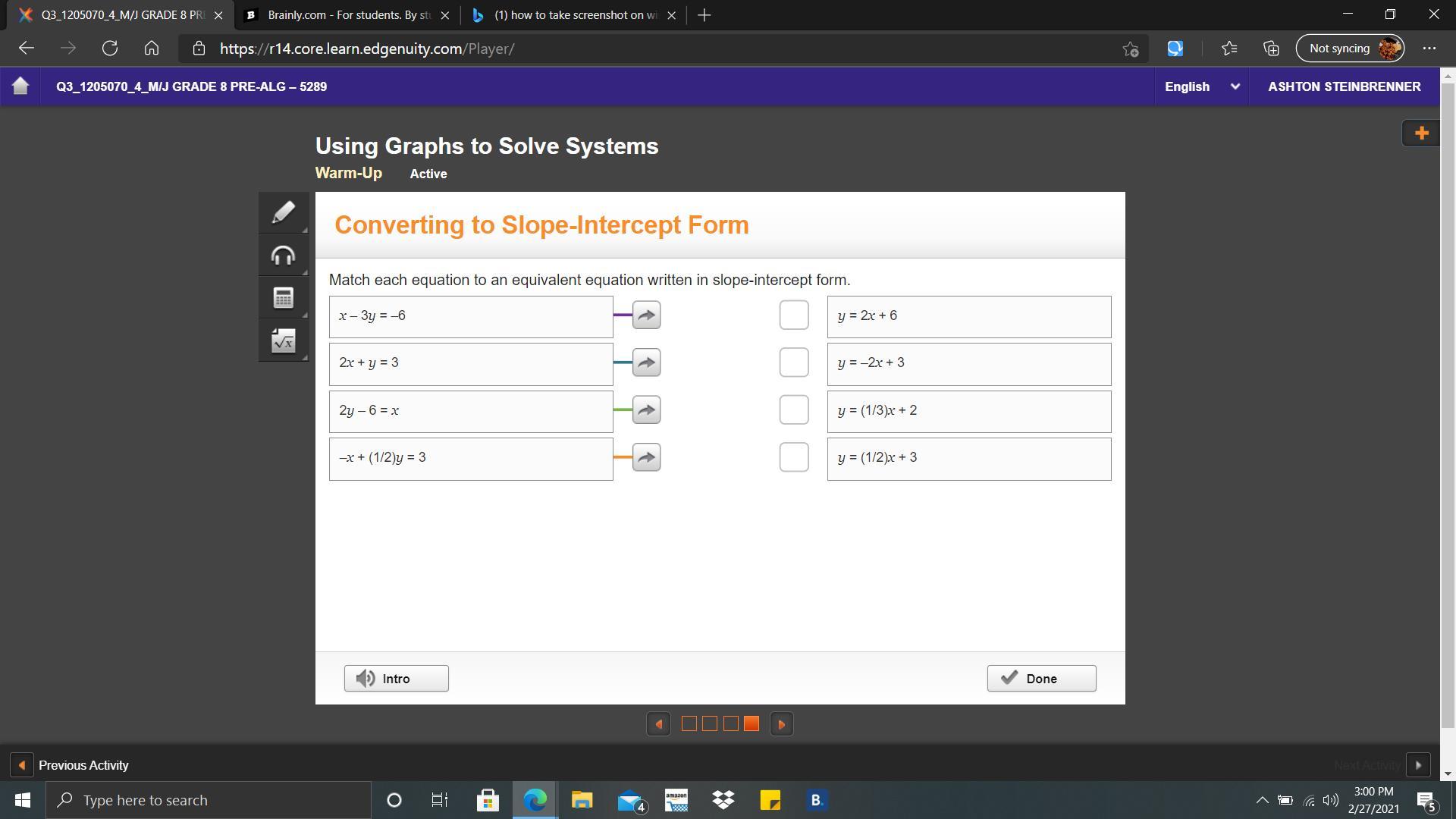Click arrow next to 2y – 6 = x
This screenshot has height=819, width=1456.
click(x=646, y=410)
